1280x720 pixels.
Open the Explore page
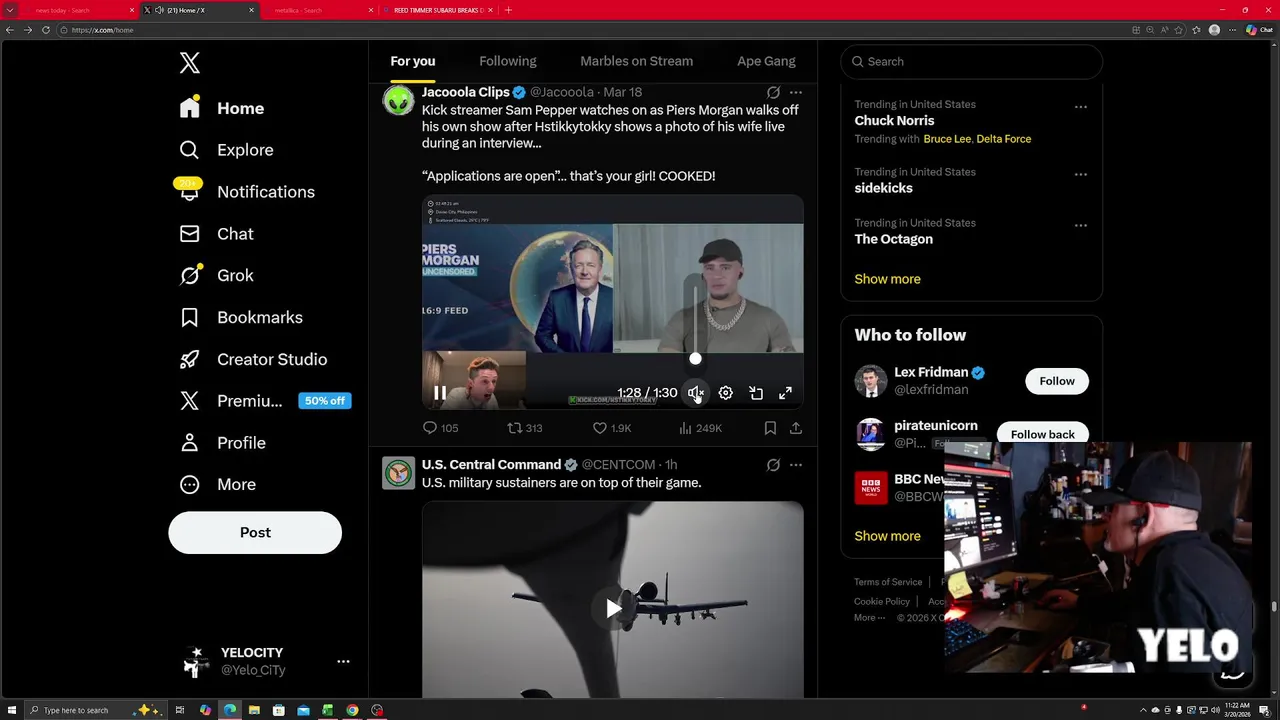[226, 150]
